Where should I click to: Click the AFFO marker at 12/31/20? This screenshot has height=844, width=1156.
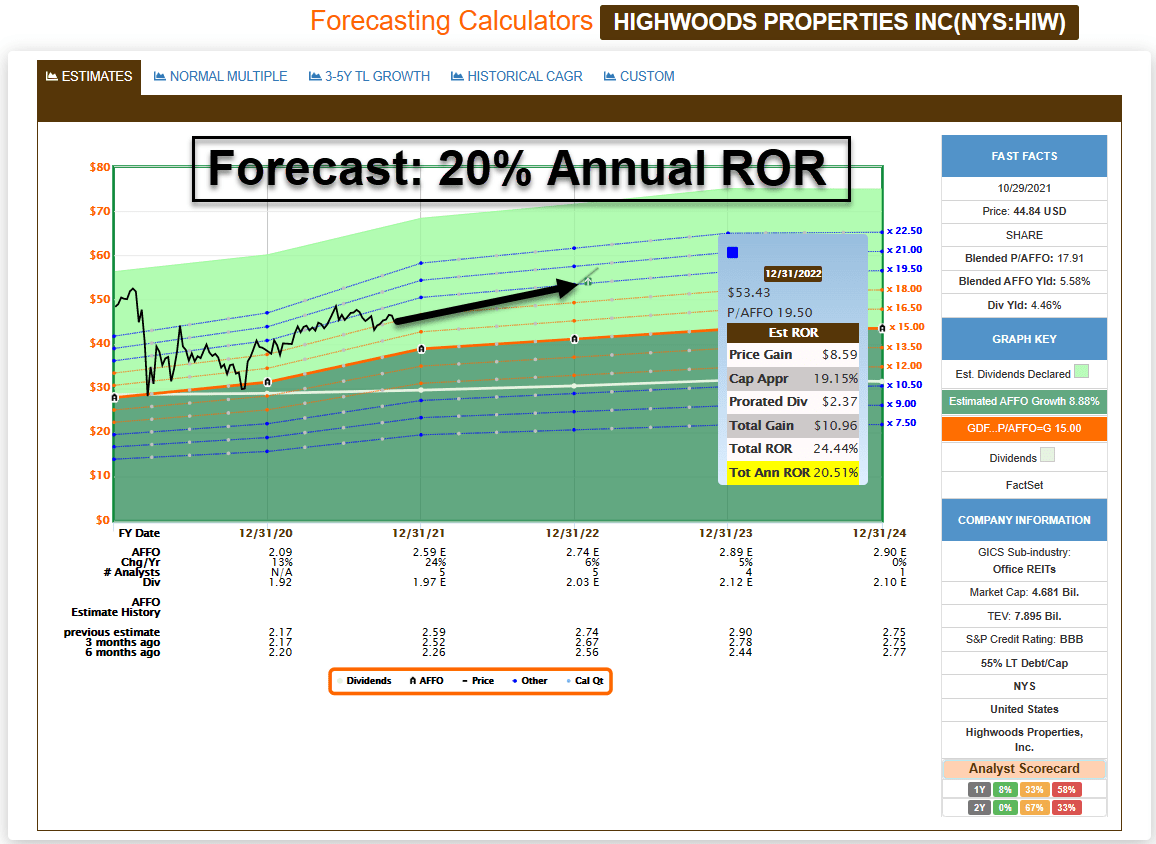(x=268, y=382)
